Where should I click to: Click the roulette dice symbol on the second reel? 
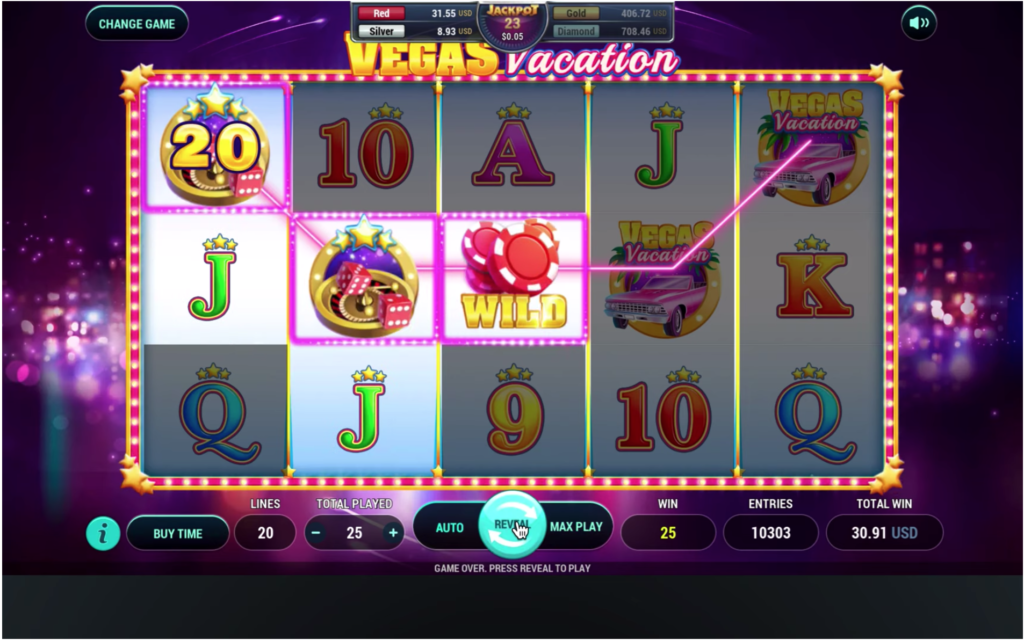364,276
